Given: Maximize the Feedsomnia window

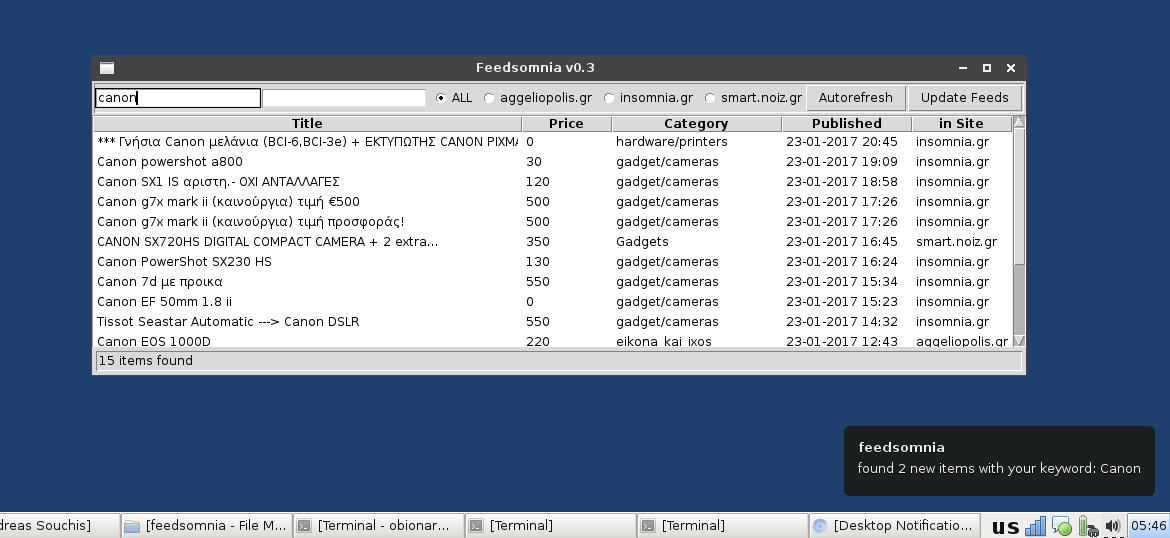Looking at the screenshot, I should 986,68.
